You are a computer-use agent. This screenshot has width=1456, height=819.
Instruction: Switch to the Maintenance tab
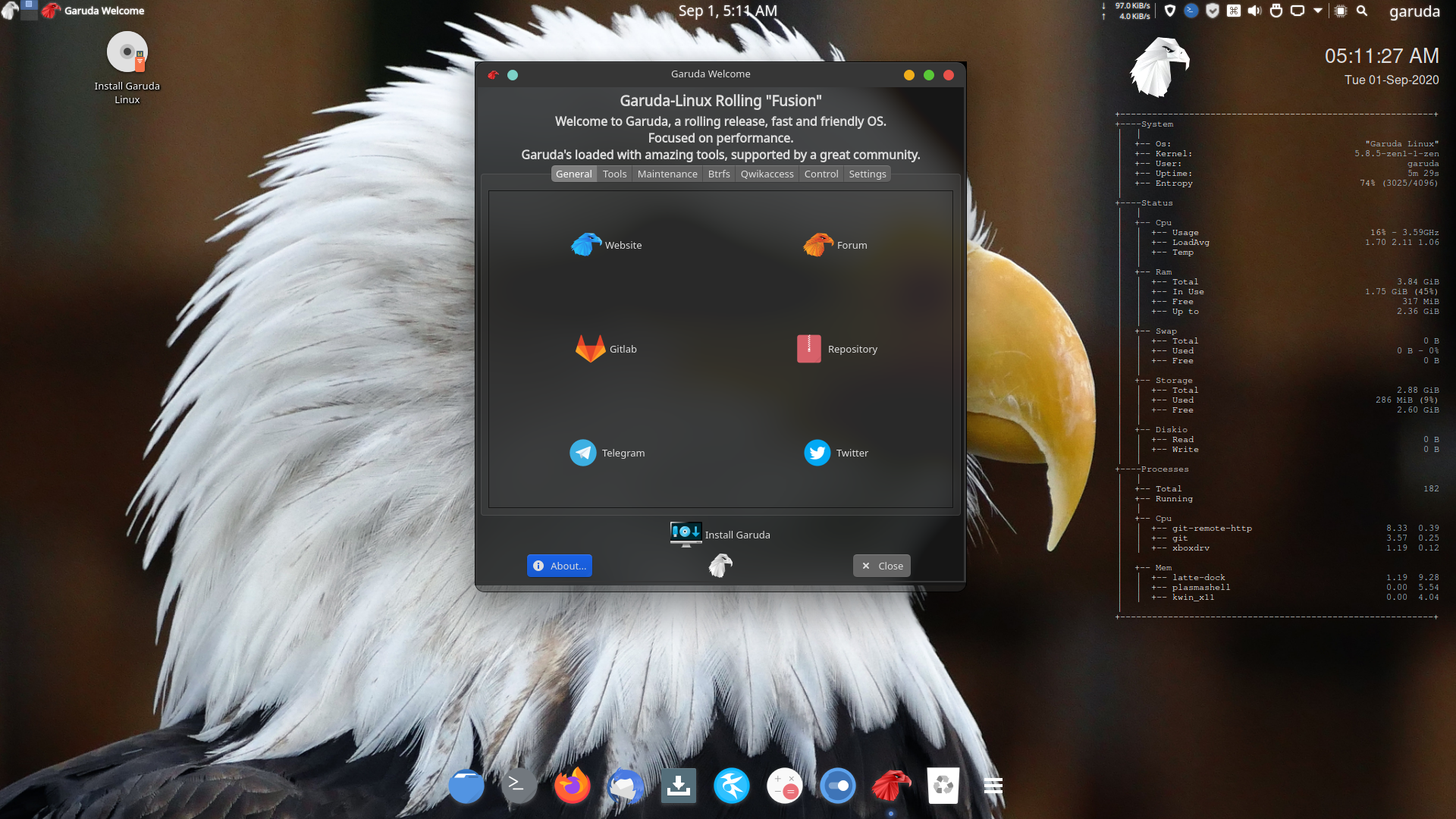coord(667,174)
